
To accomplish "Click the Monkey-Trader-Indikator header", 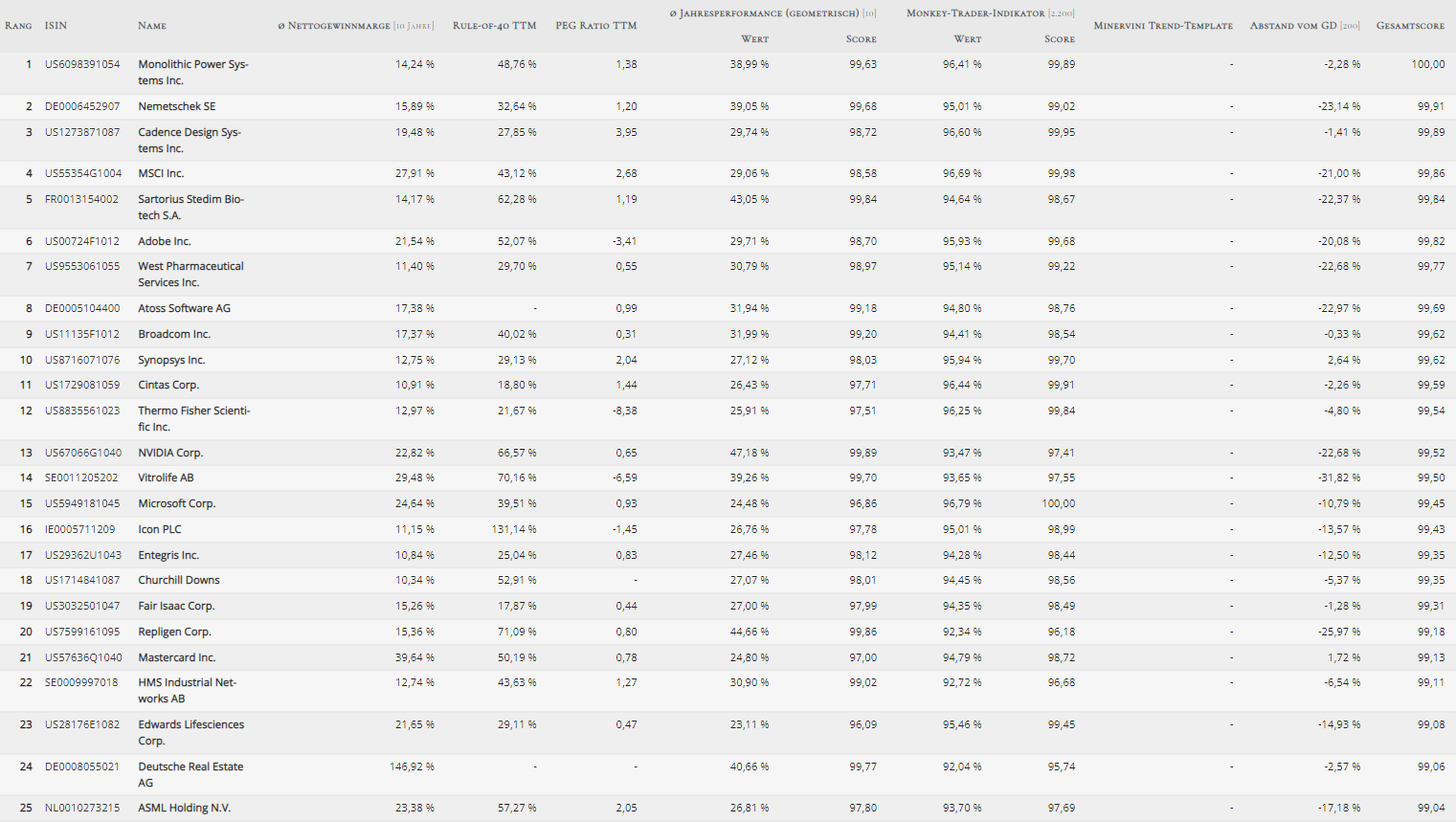I will pyautogui.click(x=991, y=13).
